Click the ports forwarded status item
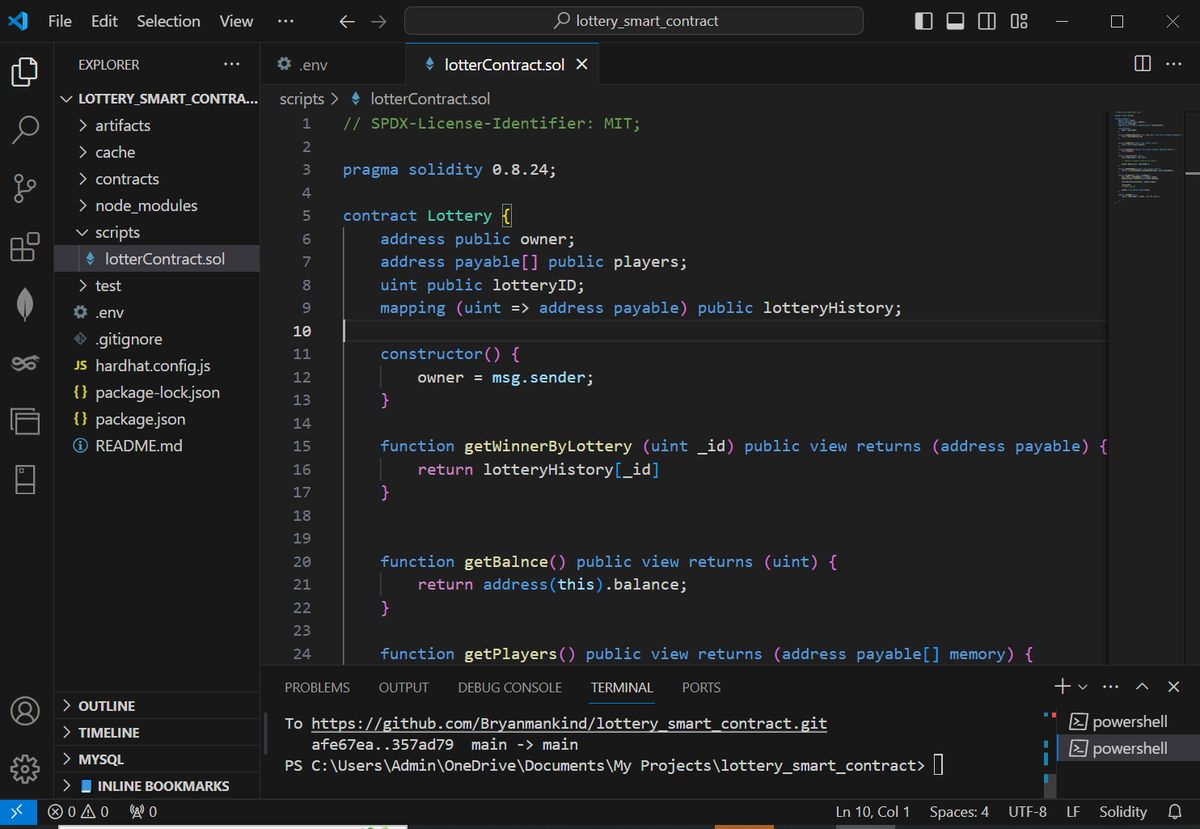The image size is (1200, 829). click(x=143, y=812)
